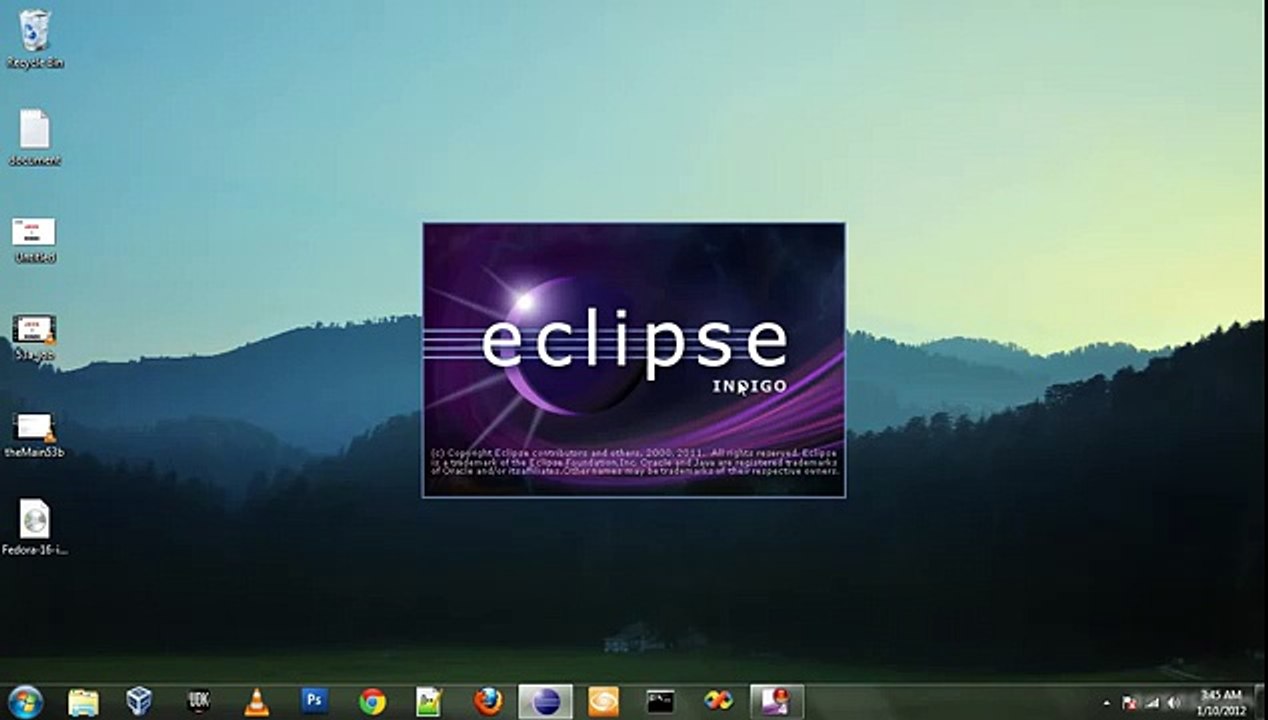Switch to the screen recorder taskbar button
This screenshot has height=720, width=1268.
tap(776, 702)
